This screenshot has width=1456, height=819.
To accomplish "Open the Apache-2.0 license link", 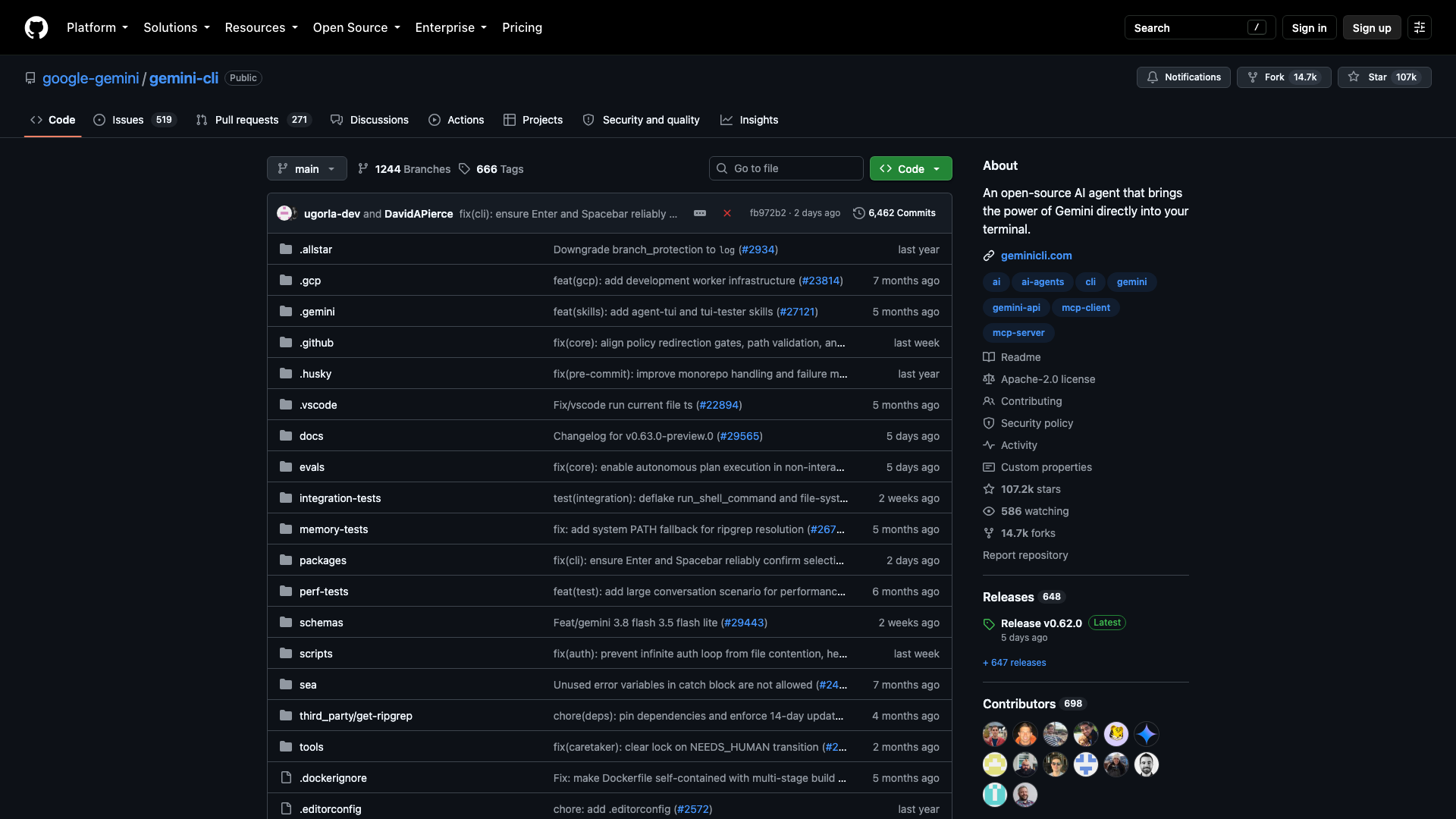I will (1048, 379).
